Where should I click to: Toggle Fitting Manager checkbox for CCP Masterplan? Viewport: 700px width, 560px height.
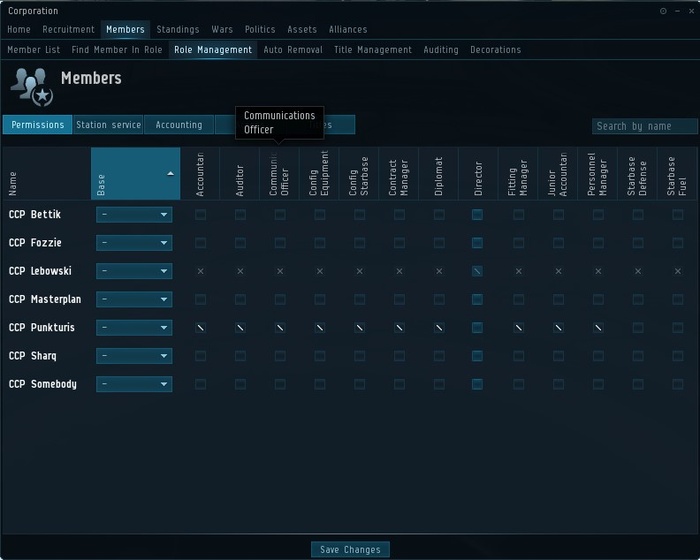[518, 299]
